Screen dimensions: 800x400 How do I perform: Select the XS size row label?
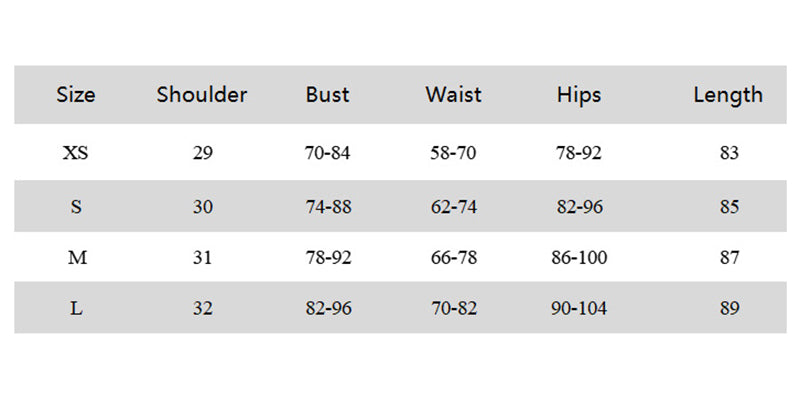pos(76,154)
